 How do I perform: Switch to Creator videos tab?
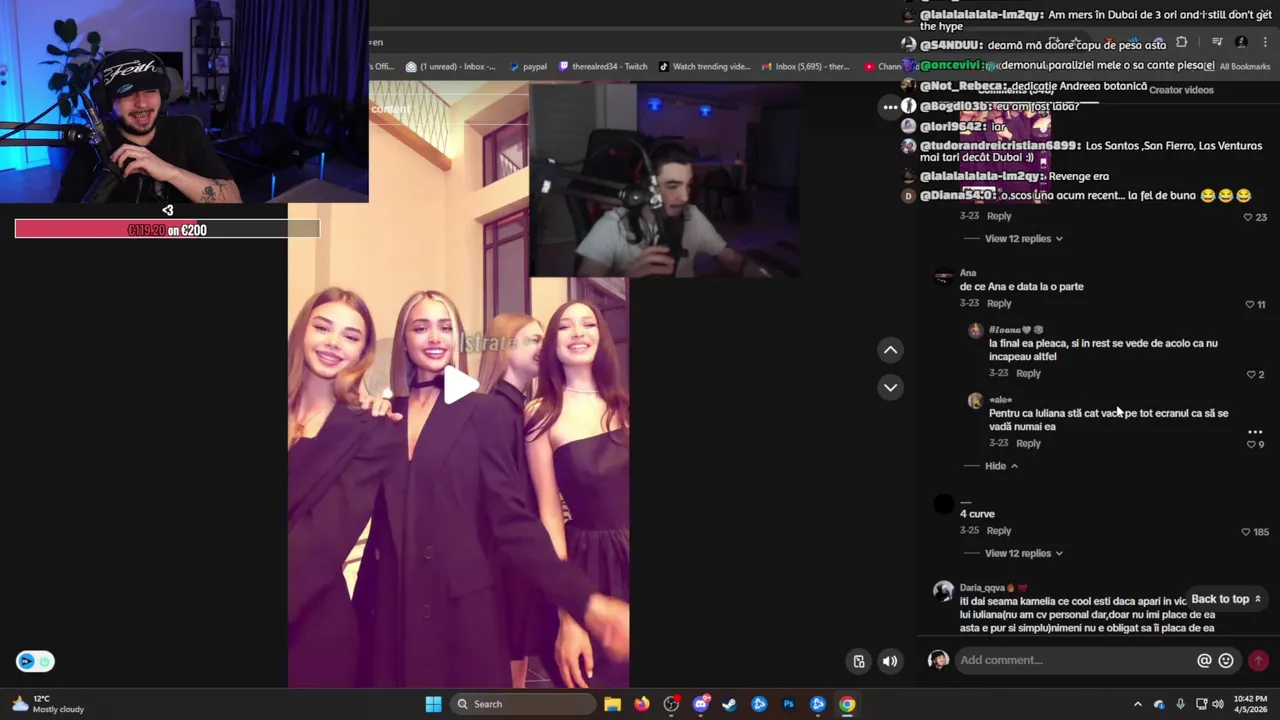(1181, 90)
